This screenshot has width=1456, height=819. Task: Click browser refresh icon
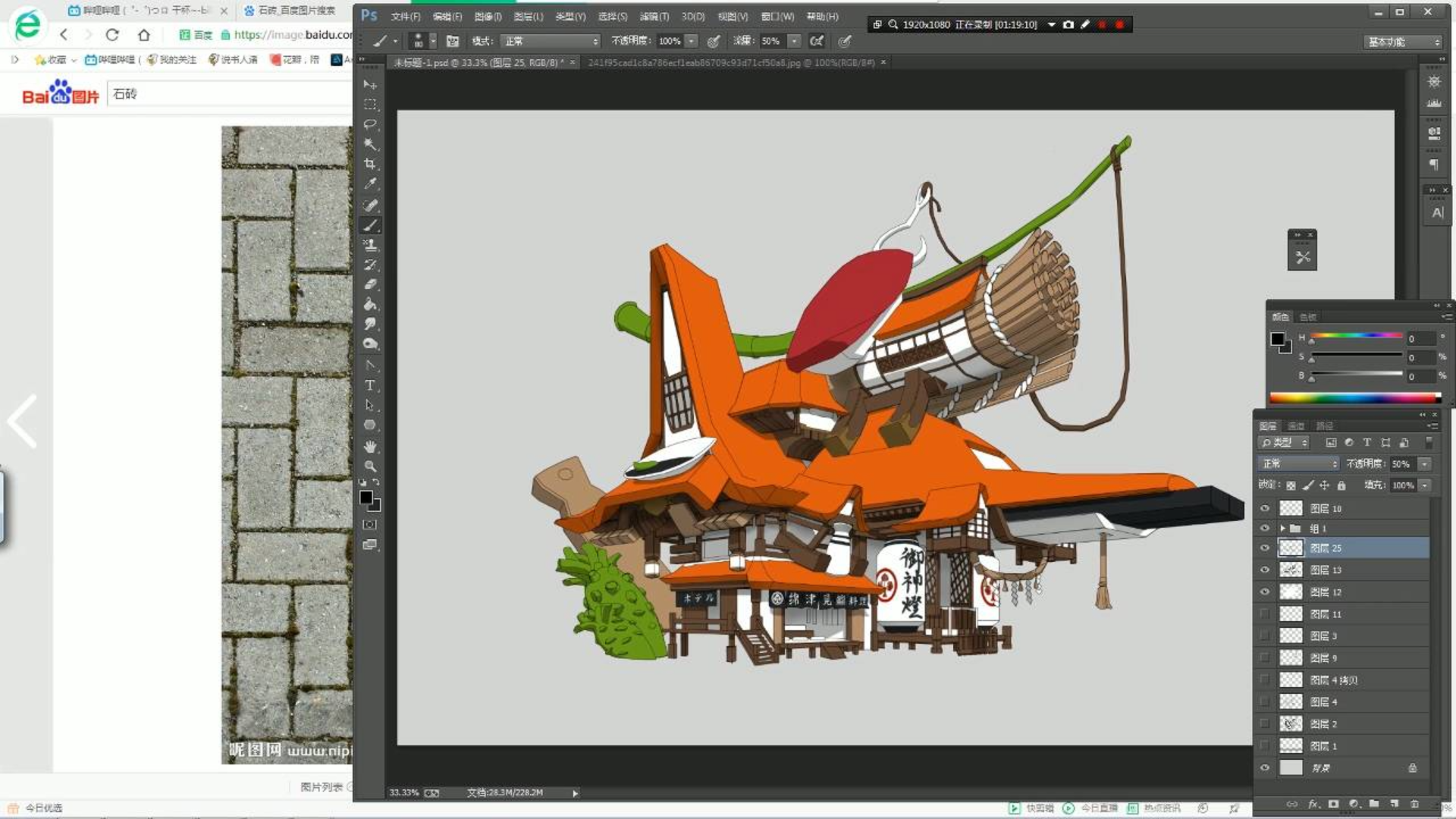[x=112, y=35]
